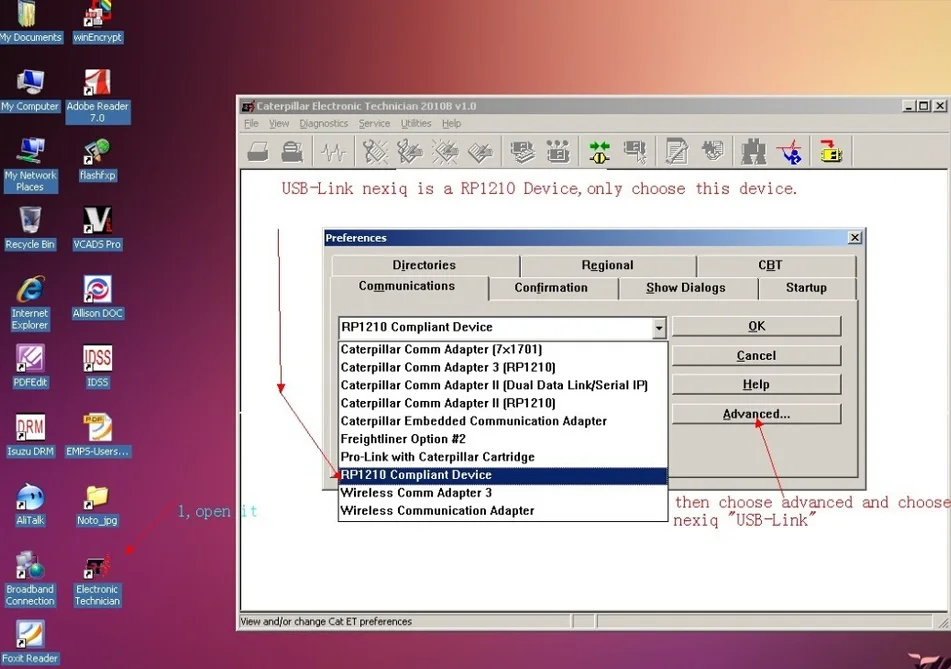Open My Documents desktop icon
Screen dimensions: 951x669
(x=30, y=22)
